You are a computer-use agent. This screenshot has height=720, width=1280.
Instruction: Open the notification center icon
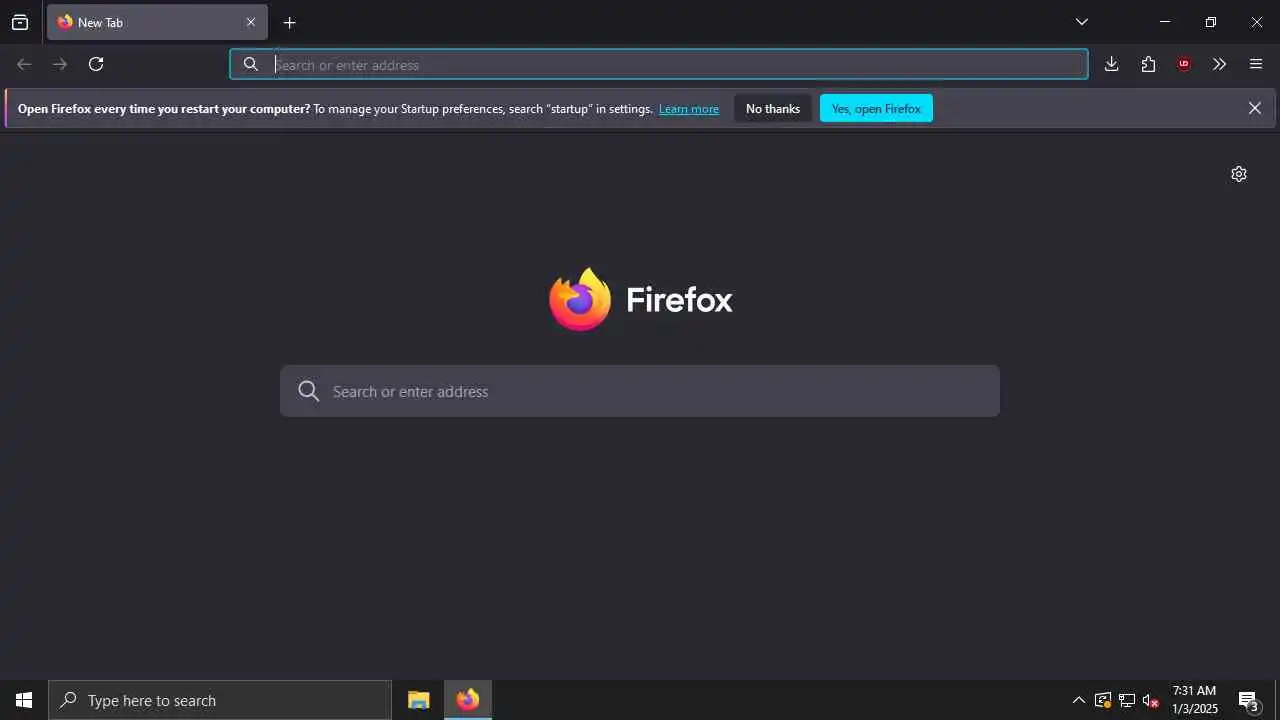(1248, 700)
